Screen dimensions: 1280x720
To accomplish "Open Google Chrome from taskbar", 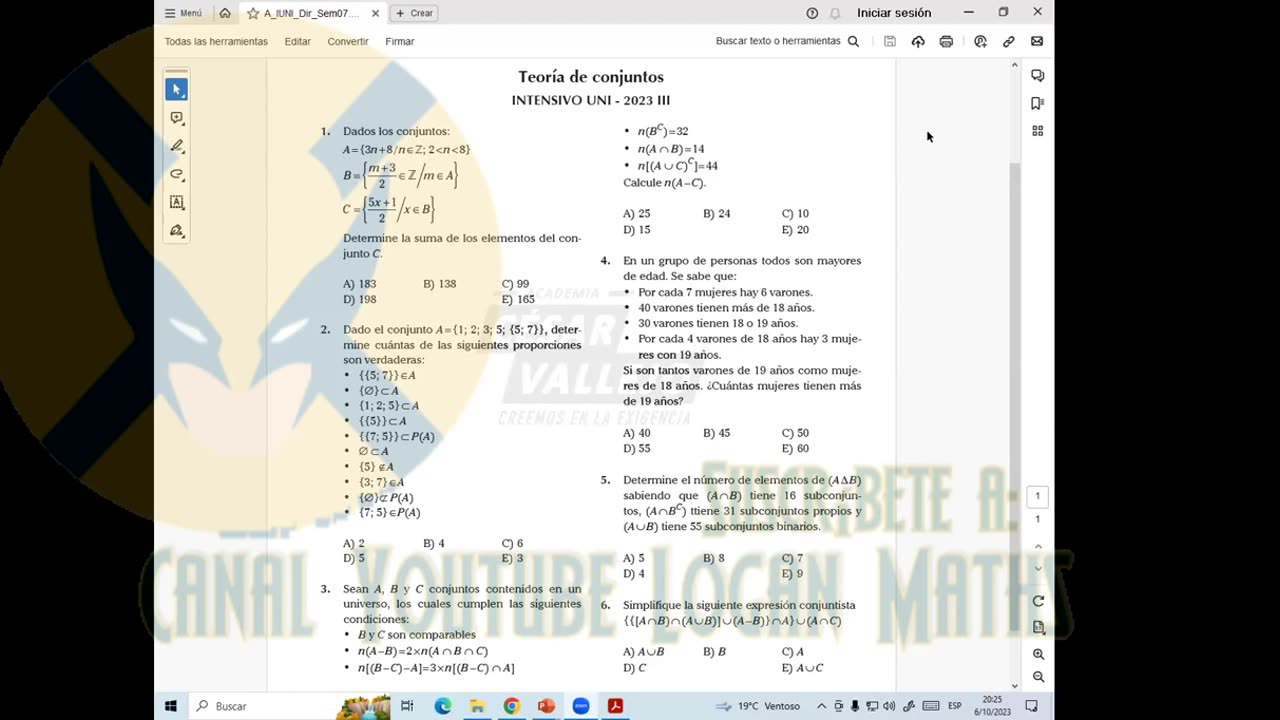I will [511, 706].
